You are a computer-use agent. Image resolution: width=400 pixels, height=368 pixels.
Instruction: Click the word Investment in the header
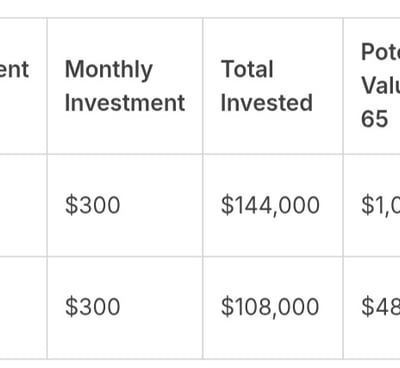(125, 103)
